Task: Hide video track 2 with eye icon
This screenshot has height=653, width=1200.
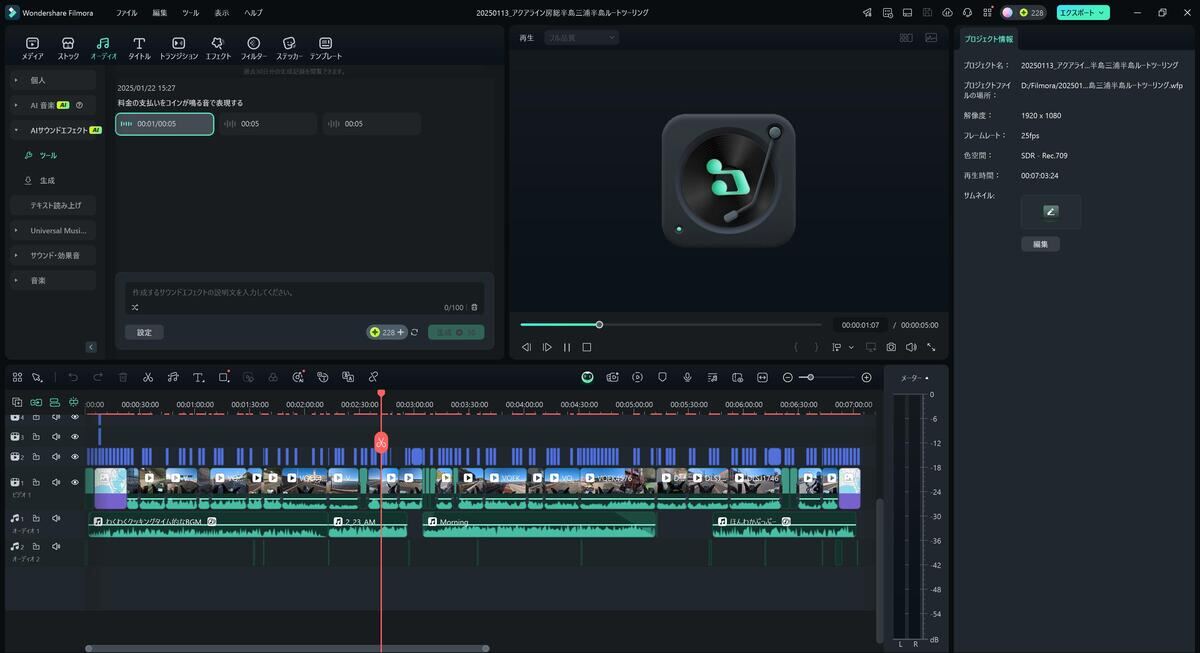Action: [75, 456]
